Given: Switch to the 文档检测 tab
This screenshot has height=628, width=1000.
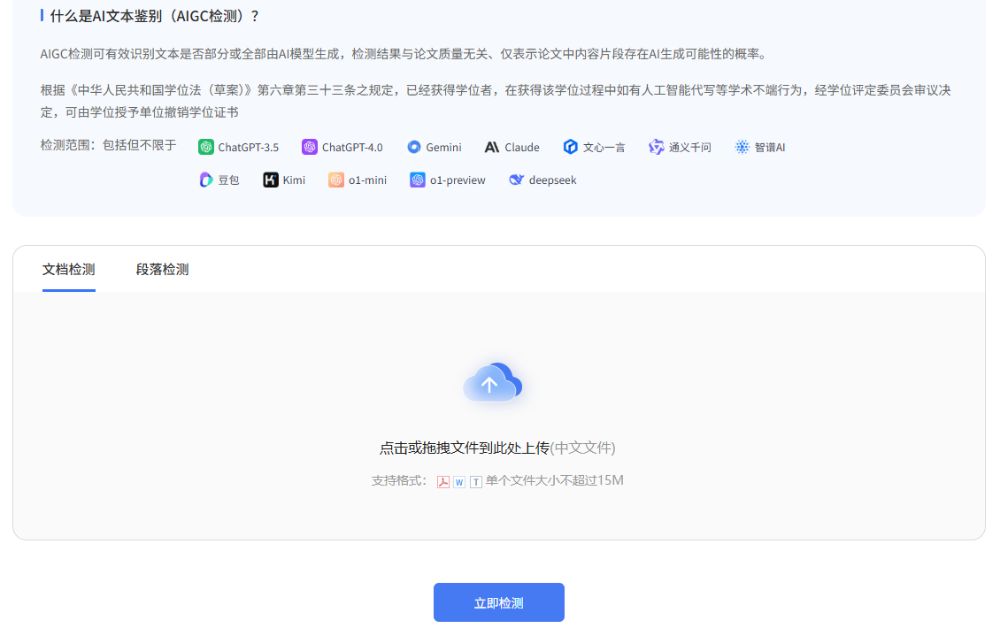Looking at the screenshot, I should point(69,269).
